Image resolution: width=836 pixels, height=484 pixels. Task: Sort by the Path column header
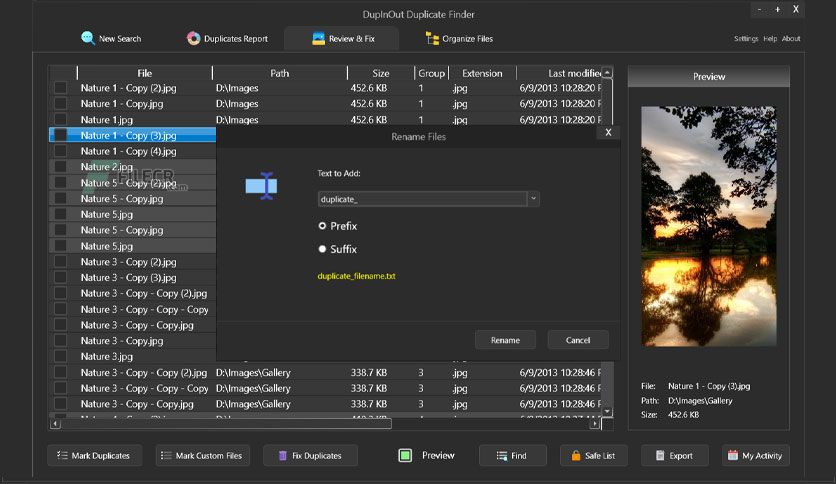point(279,73)
